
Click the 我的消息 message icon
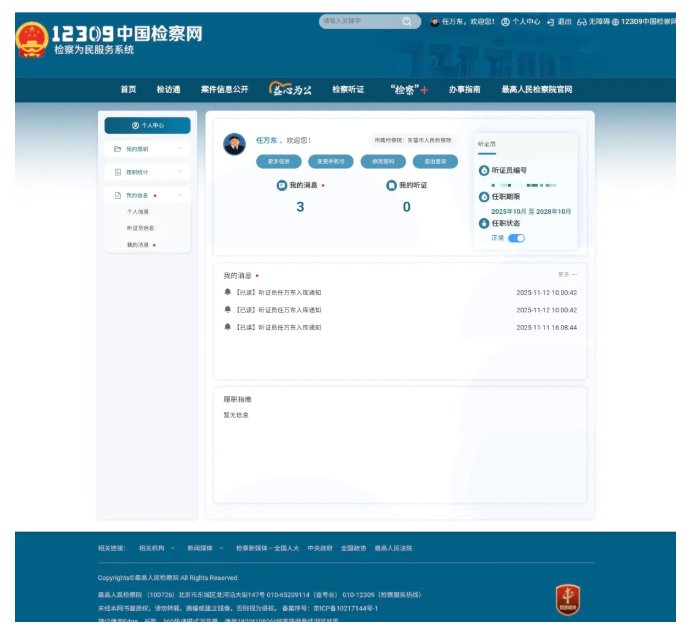282,185
